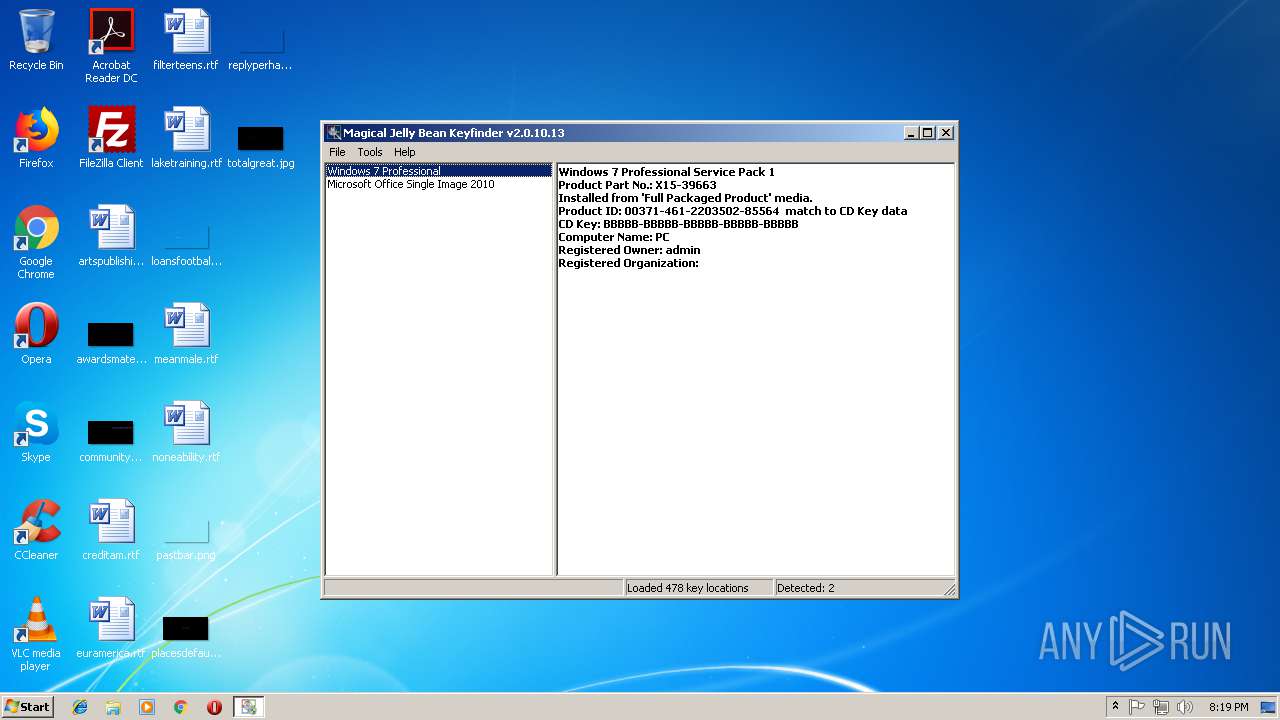Select community... desktop file
Viewport: 1280px width, 720px height.
pos(111,440)
